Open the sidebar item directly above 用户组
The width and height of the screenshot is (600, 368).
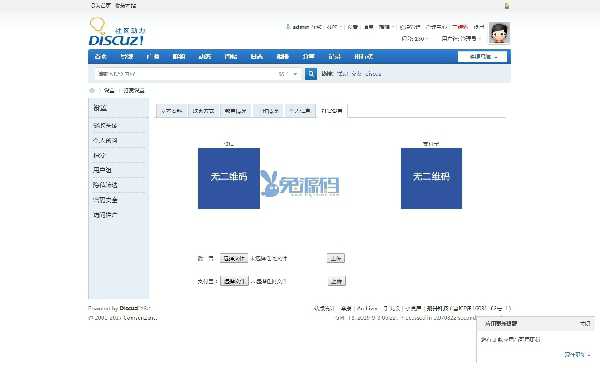click(x=99, y=155)
